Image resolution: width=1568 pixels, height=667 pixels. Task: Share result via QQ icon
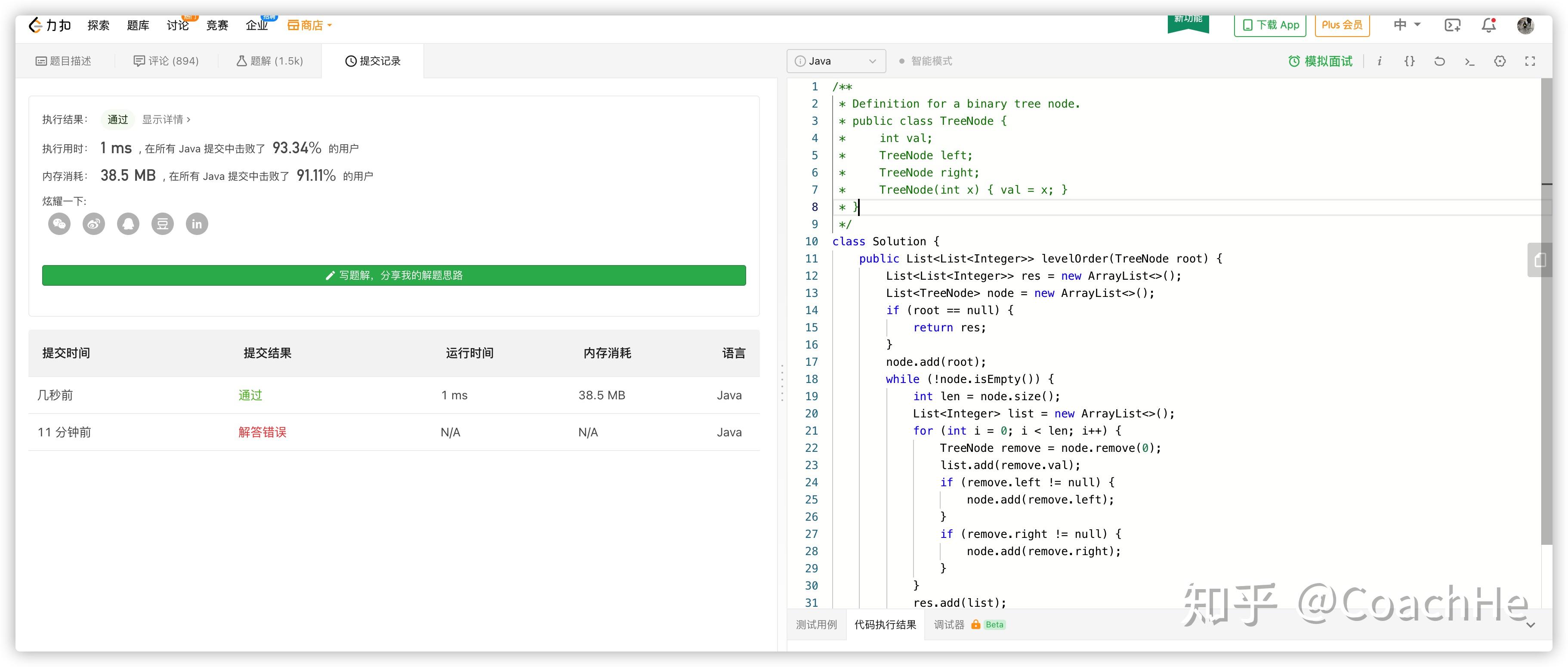pos(128,224)
